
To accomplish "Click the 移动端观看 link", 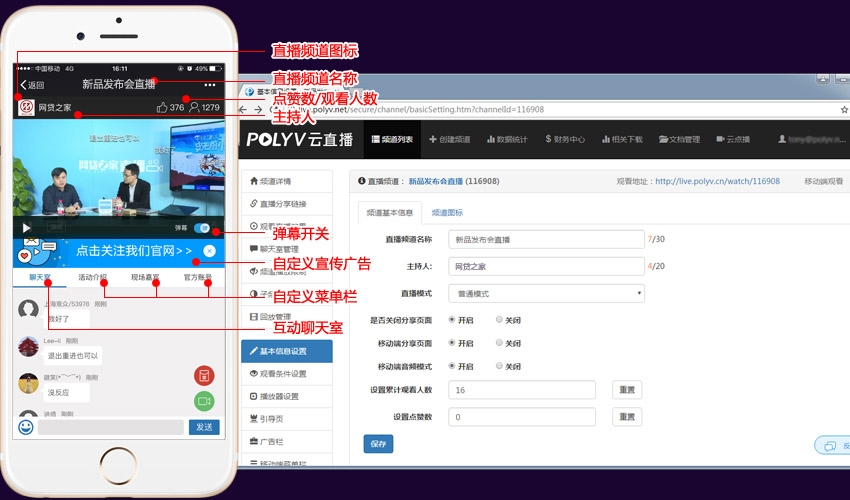I will [823, 181].
